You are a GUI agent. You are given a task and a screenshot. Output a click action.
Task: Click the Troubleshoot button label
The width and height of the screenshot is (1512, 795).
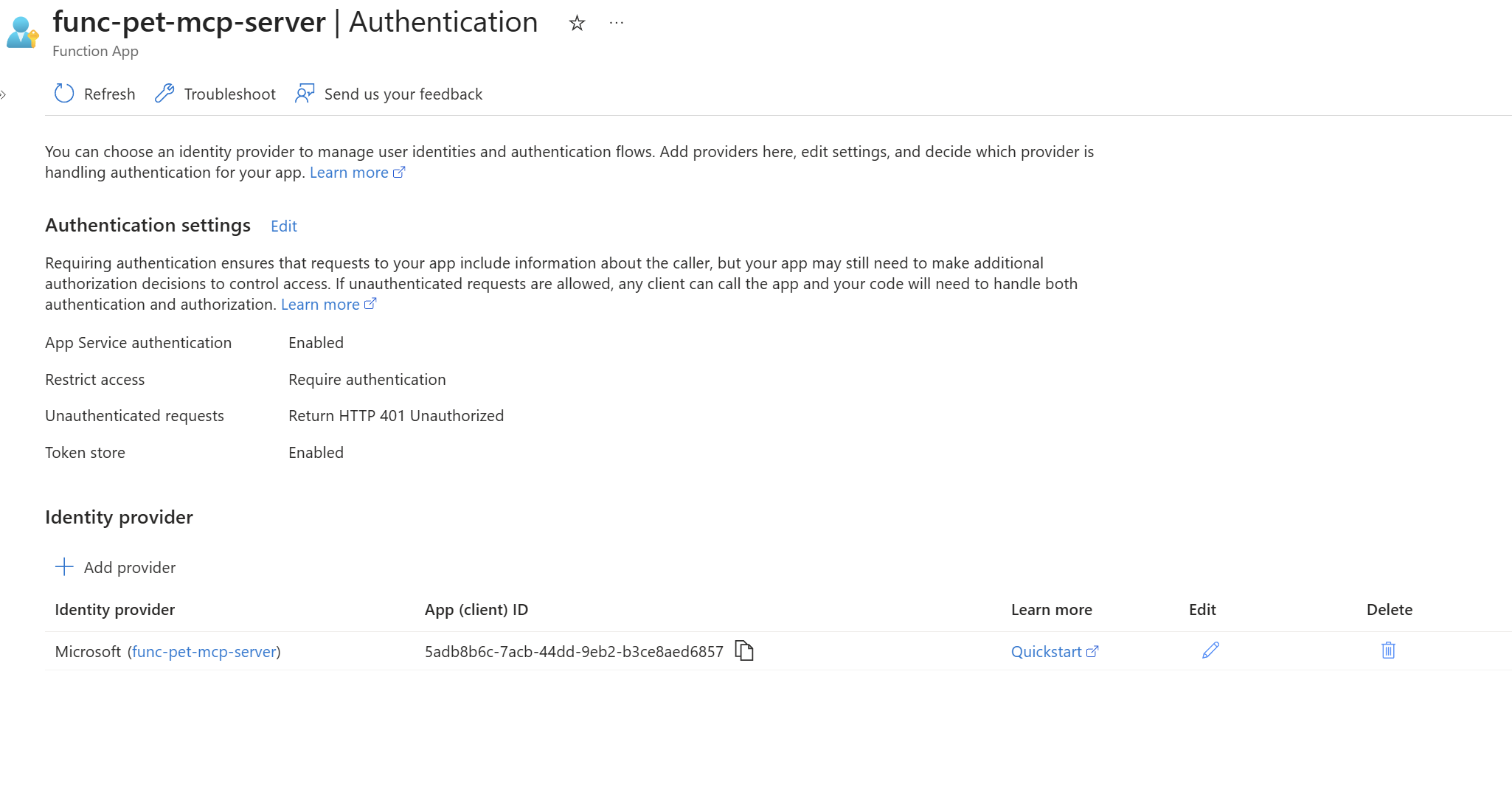coord(229,94)
